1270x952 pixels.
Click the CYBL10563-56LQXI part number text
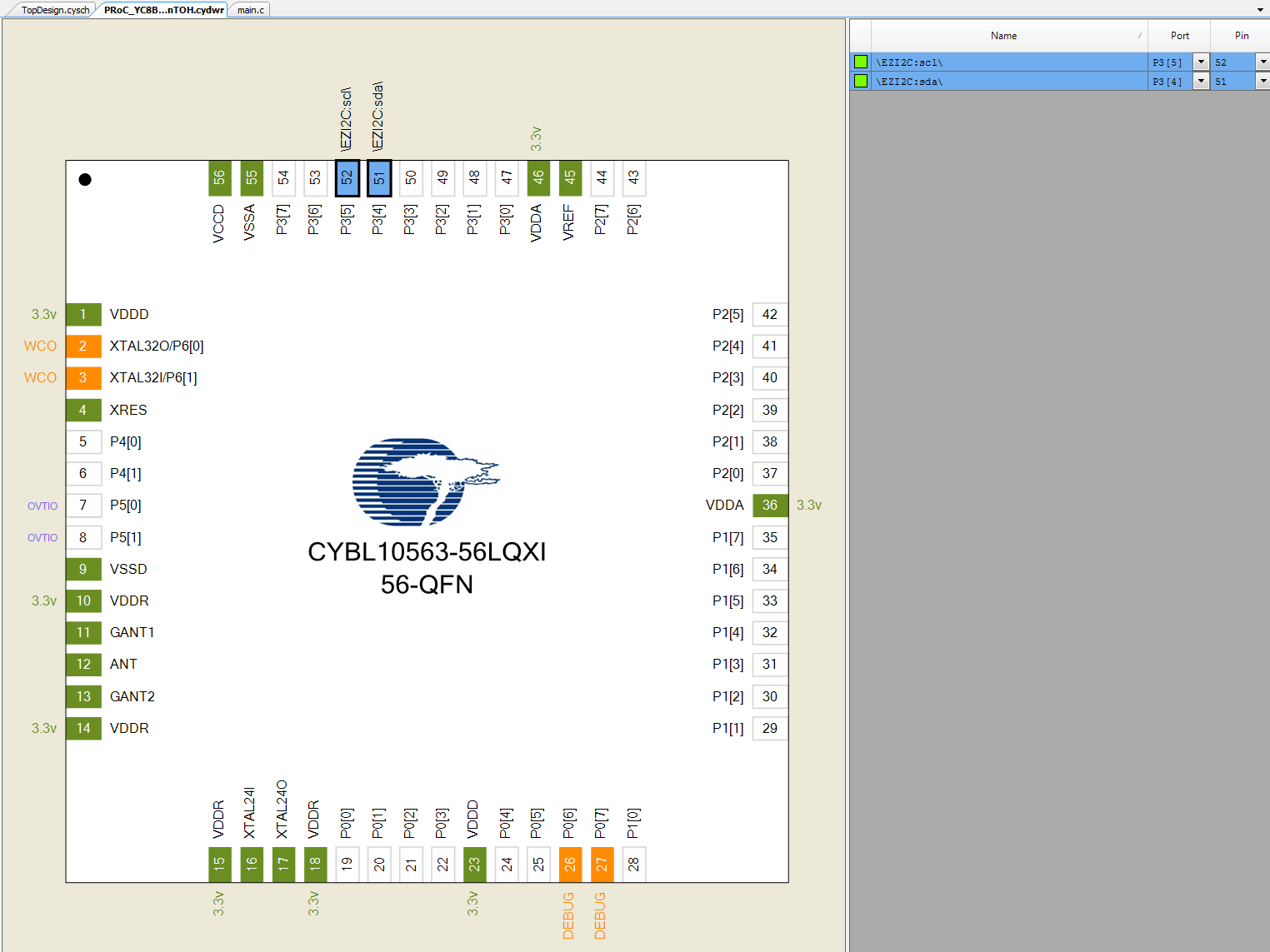click(x=427, y=552)
